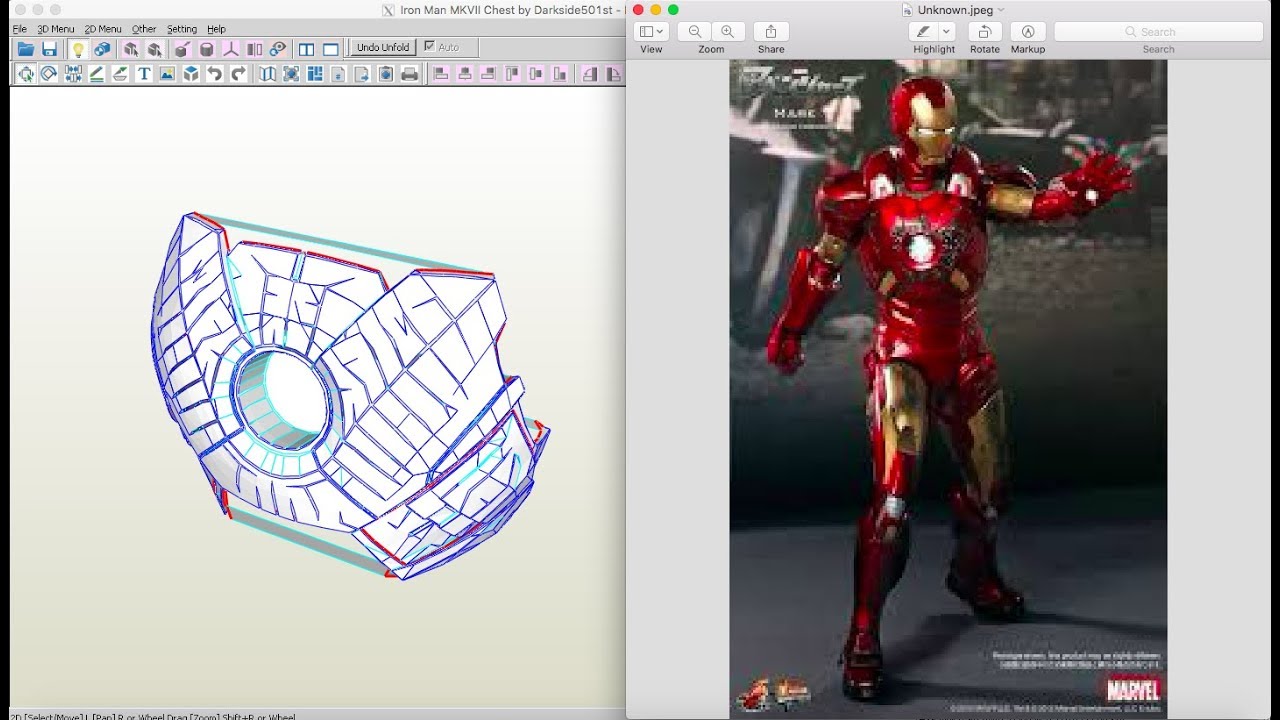Expand the Unknown.jpeg title dropdown chevron
The width and height of the screenshot is (1280, 720).
tap(1001, 10)
